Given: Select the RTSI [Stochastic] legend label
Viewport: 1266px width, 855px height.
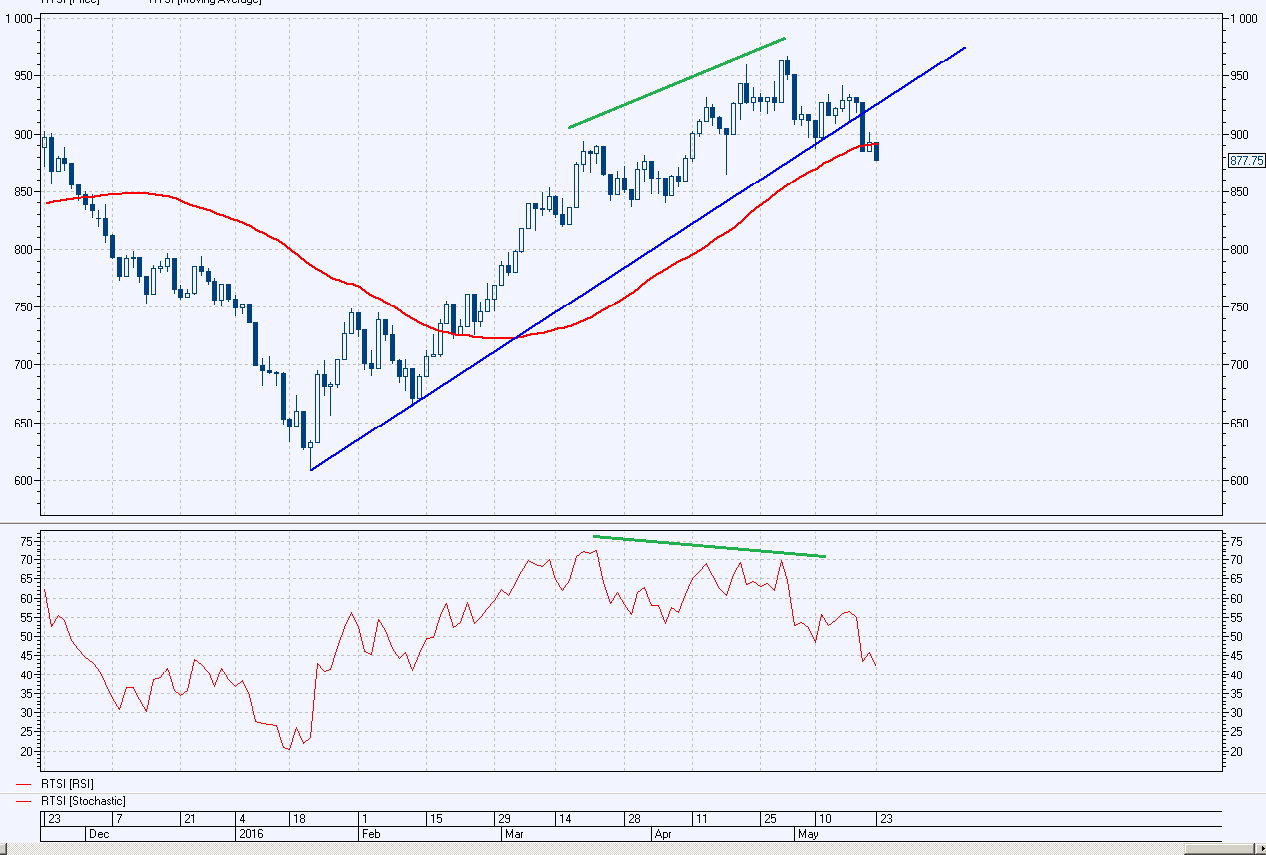Looking at the screenshot, I should tap(83, 802).
